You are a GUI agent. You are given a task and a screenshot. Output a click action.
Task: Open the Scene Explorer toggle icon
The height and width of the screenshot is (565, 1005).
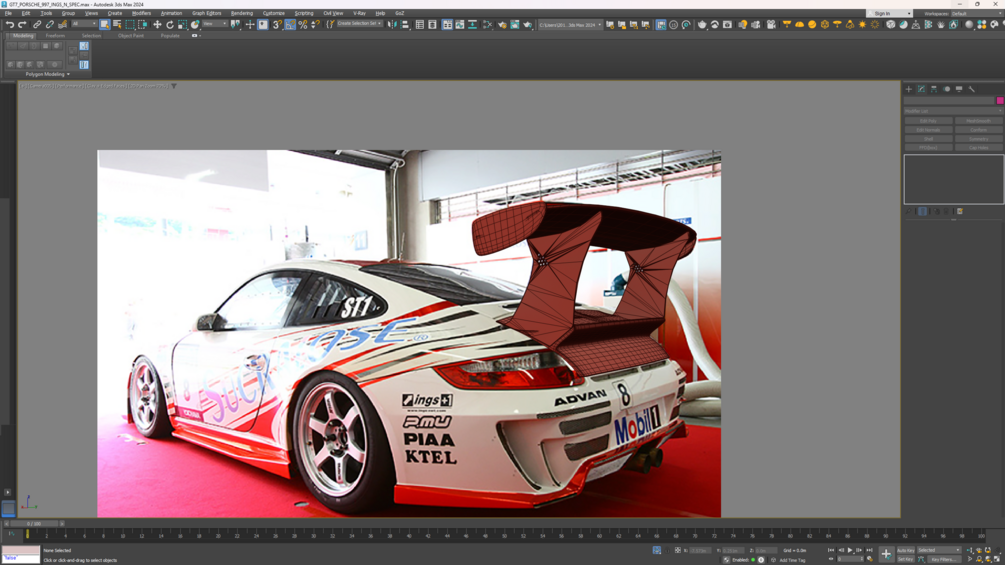420,24
